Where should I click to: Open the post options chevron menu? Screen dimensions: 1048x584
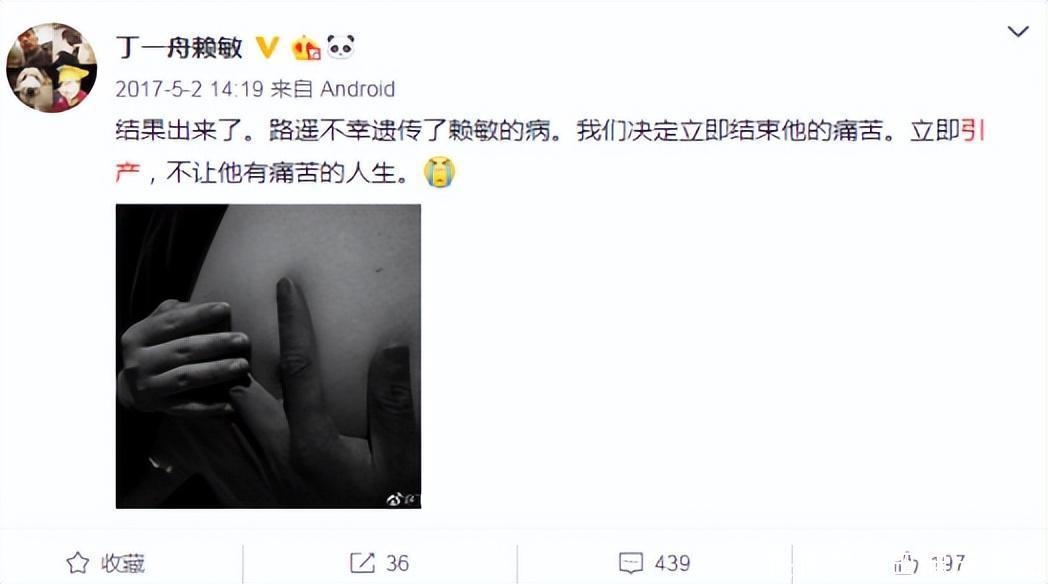pyautogui.click(x=1017, y=31)
